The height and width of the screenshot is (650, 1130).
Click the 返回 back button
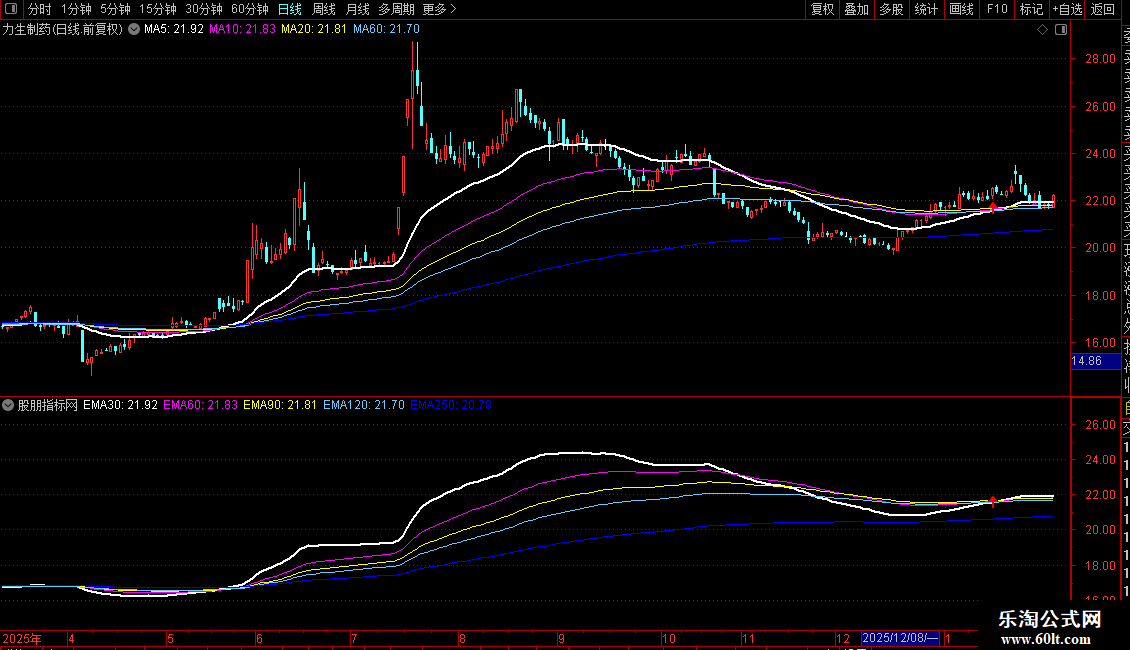[x=1103, y=9]
